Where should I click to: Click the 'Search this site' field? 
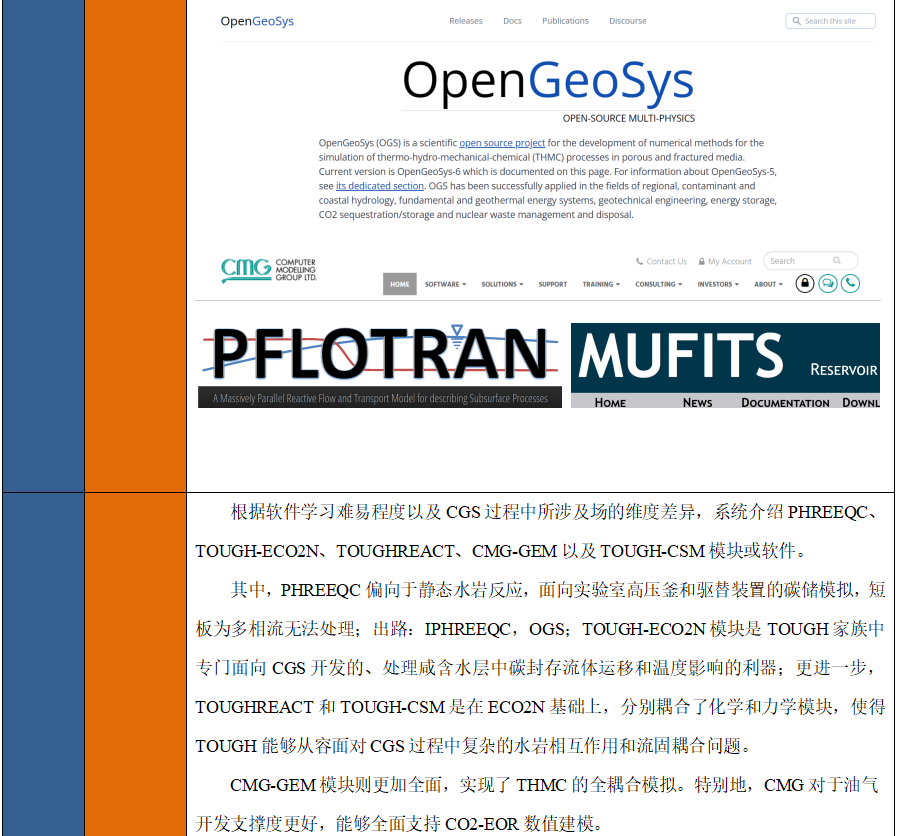point(830,21)
